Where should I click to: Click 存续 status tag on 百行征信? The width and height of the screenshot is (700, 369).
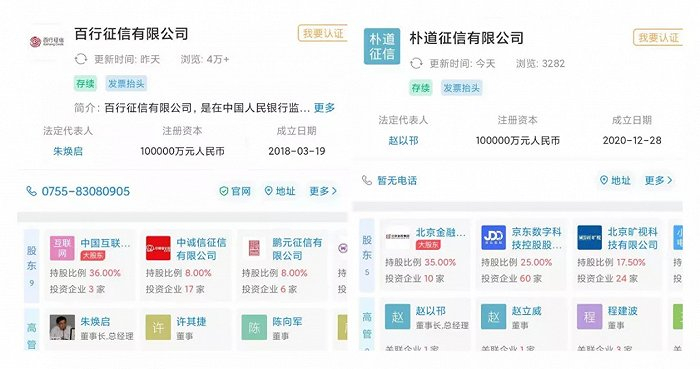(85, 84)
